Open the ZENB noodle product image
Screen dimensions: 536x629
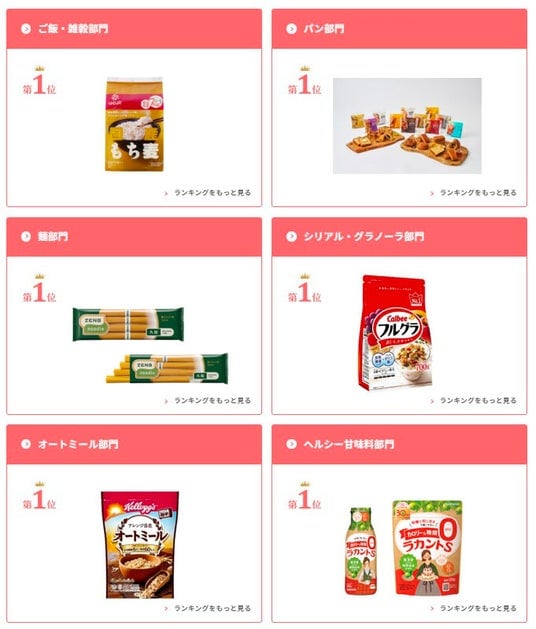tap(150, 345)
